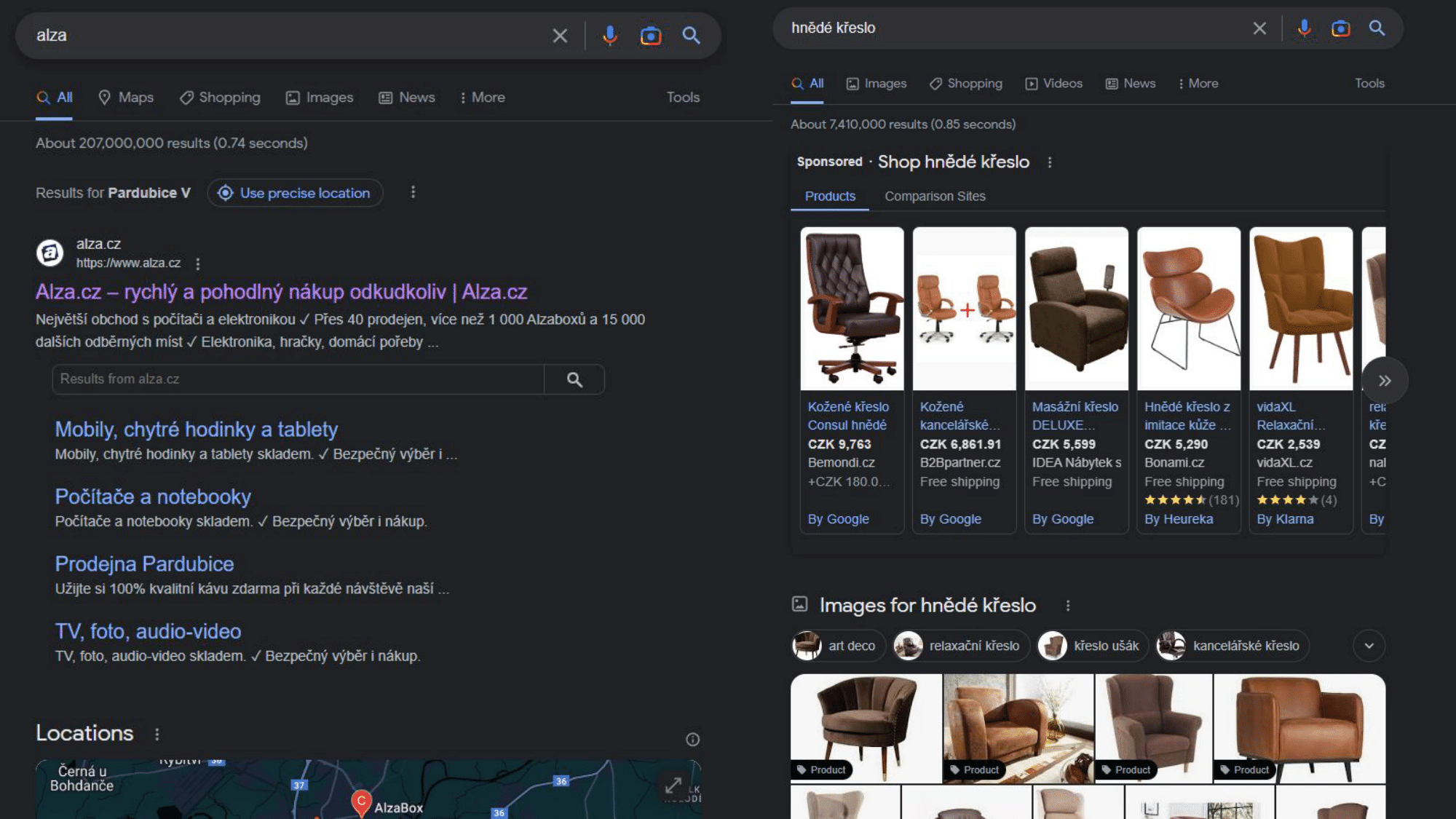
Task: Switch to Images tab in alza search
Action: coord(320,98)
